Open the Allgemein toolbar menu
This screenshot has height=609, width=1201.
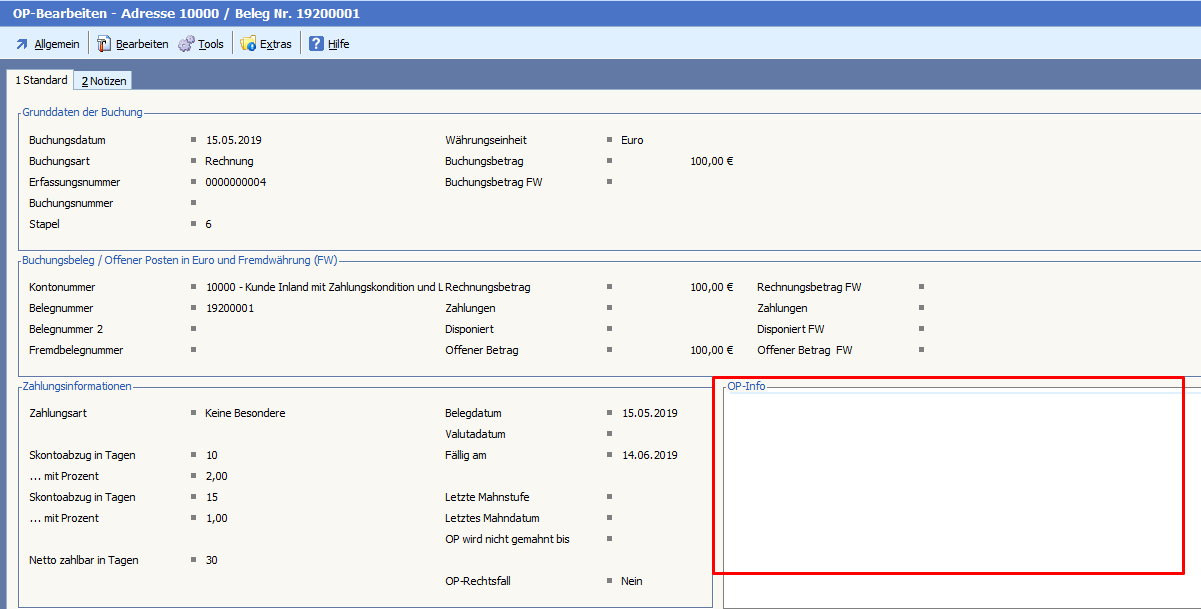48,44
